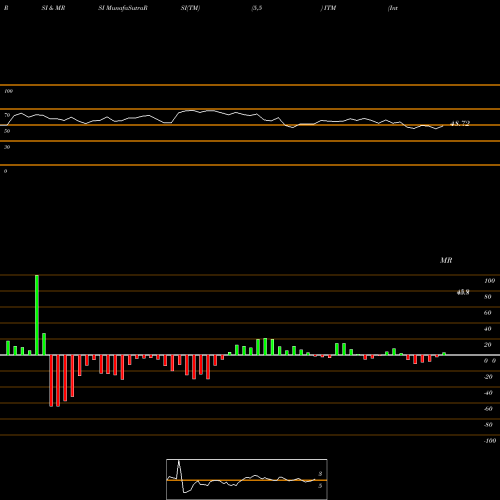The height and width of the screenshot is (500, 500).
Task: Click the -60 label on MR axis
Action: click(x=488, y=409)
